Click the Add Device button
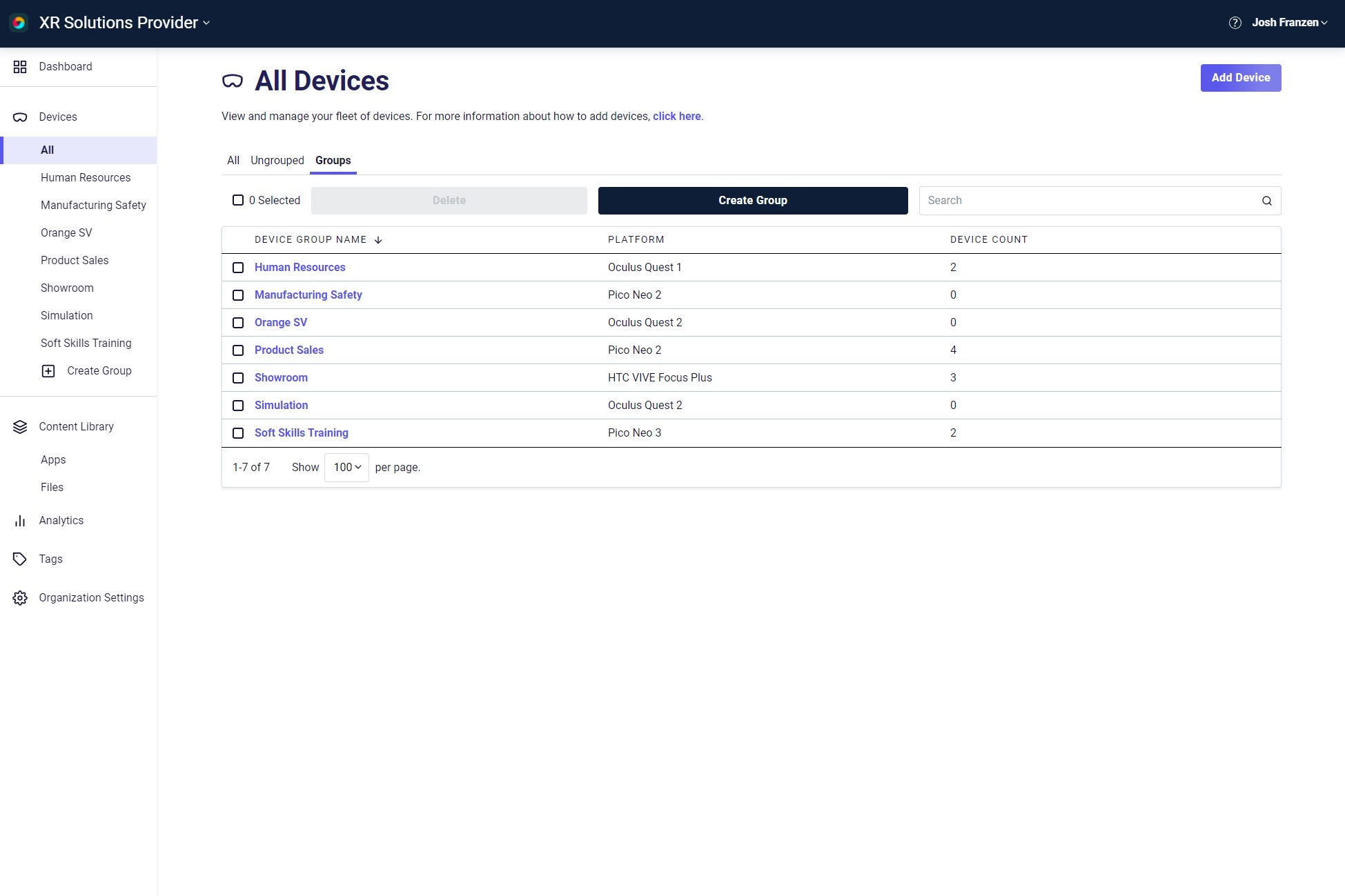The height and width of the screenshot is (896, 1345). 1241,77
